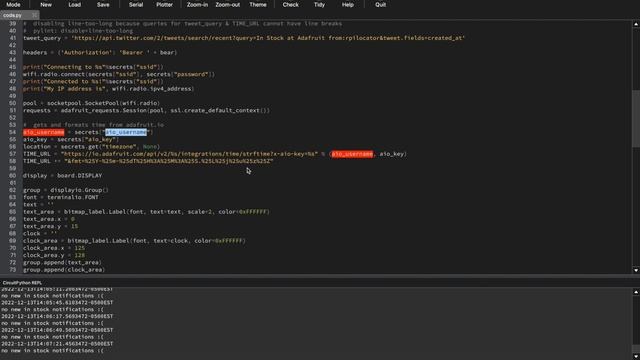The height and width of the screenshot is (360, 640).
Task: Open the Plotter panel
Action: [164, 5]
